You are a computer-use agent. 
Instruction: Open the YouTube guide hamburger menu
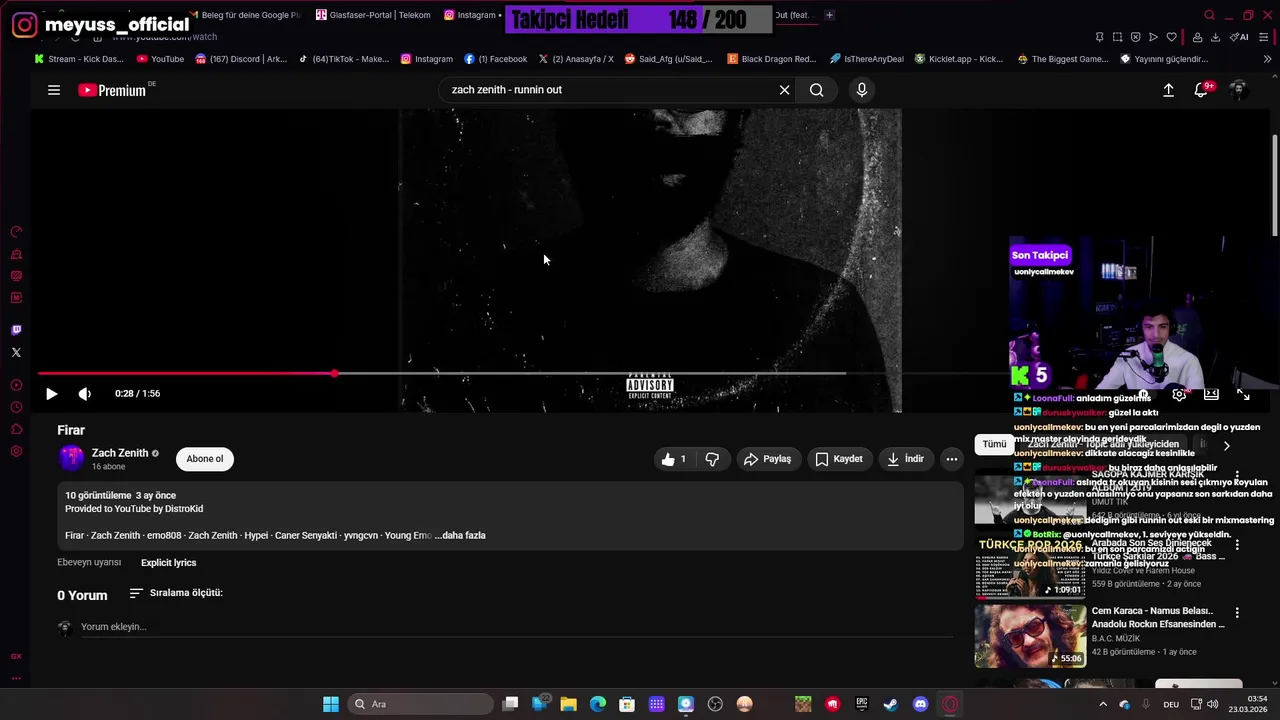tap(54, 90)
